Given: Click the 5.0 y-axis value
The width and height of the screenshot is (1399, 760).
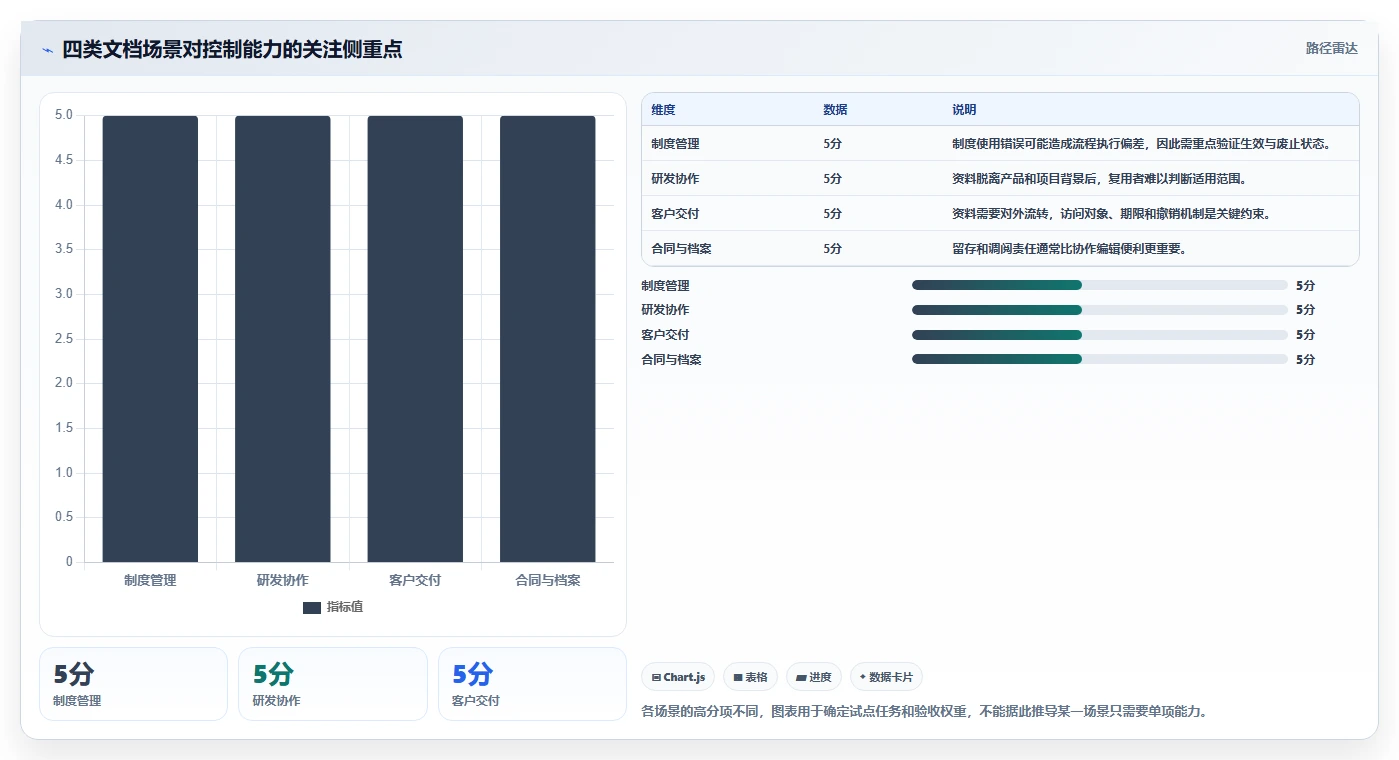Looking at the screenshot, I should [64, 115].
